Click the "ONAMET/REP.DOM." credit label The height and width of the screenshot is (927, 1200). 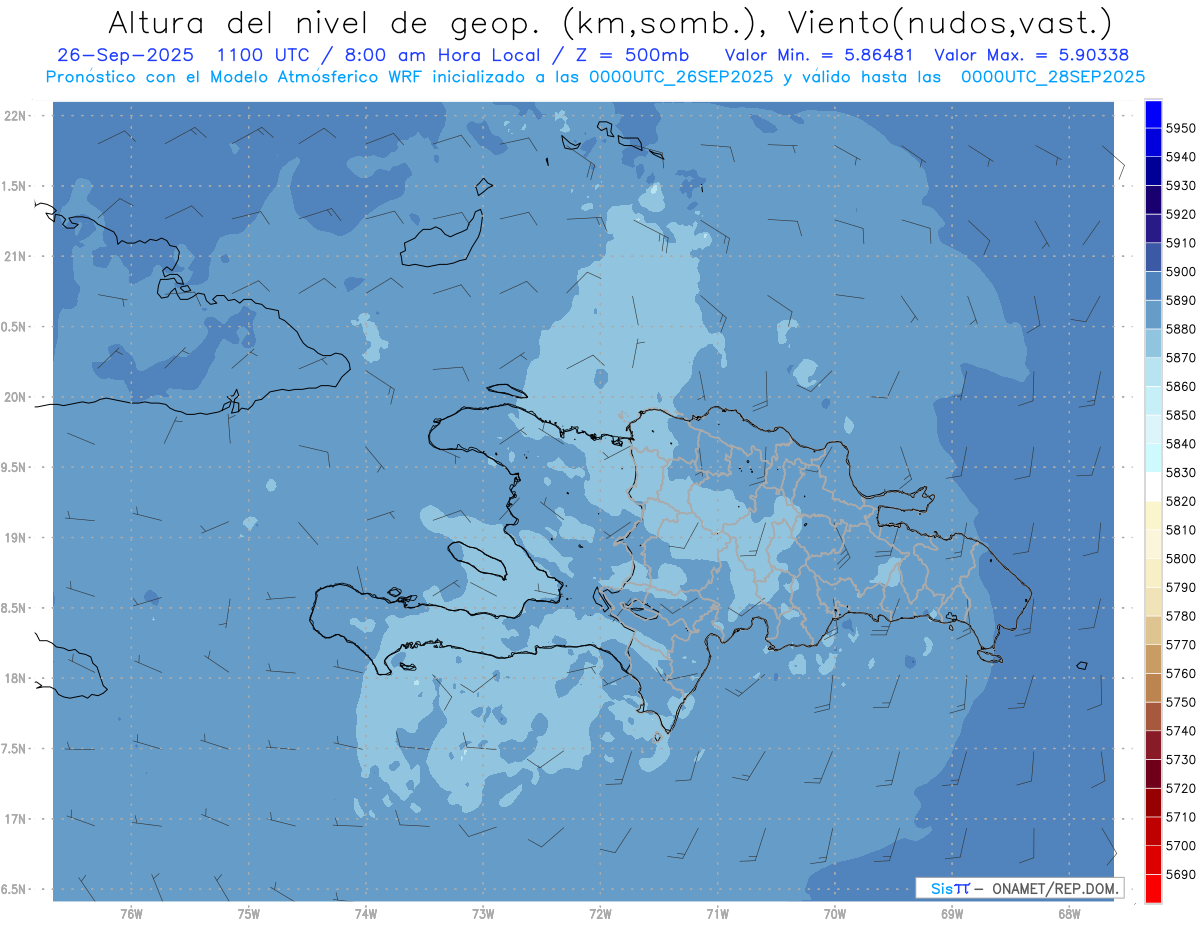(1054, 888)
